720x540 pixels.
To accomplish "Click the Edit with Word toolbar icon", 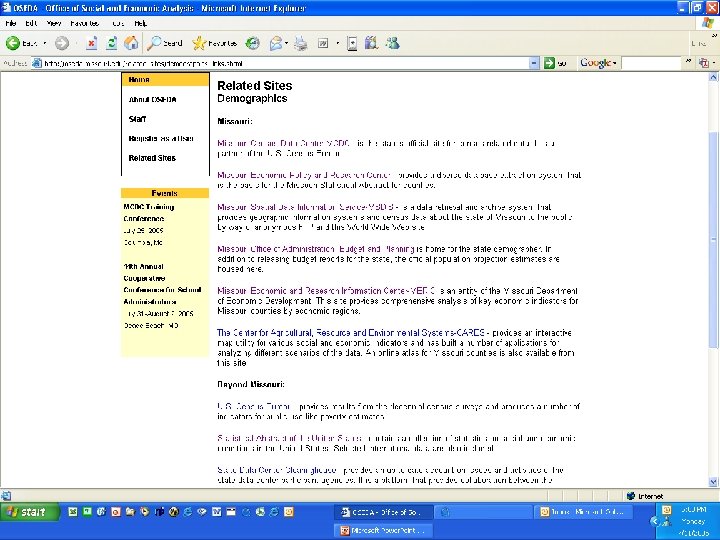I will [x=323, y=43].
